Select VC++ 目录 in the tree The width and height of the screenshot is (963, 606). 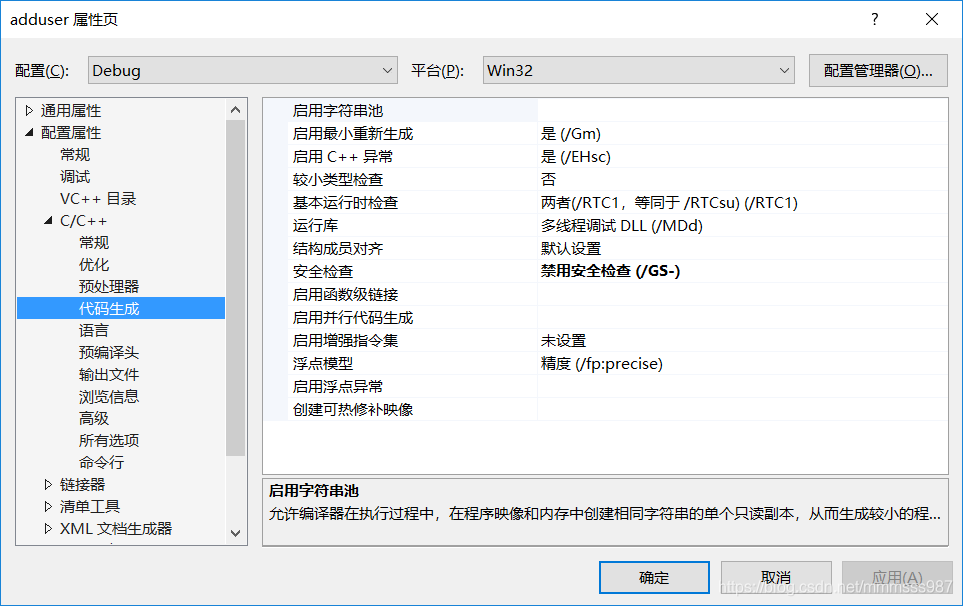click(98, 199)
